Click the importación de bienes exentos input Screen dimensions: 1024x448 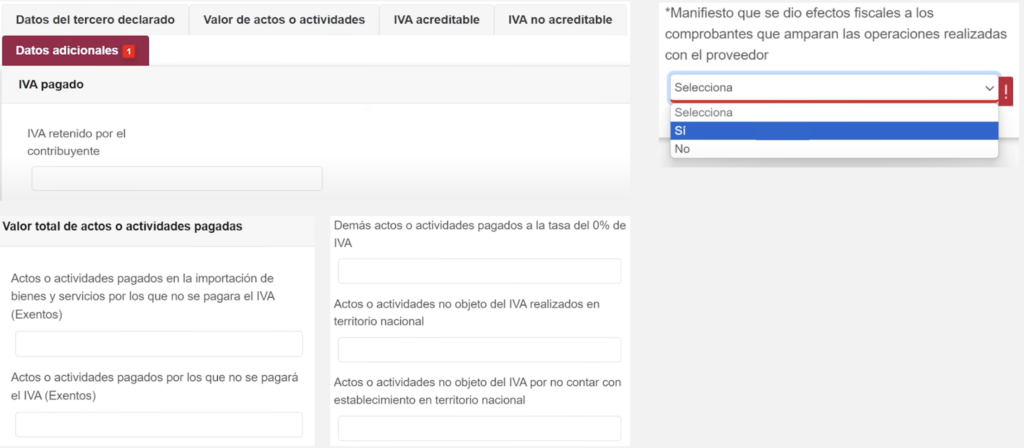click(x=158, y=344)
